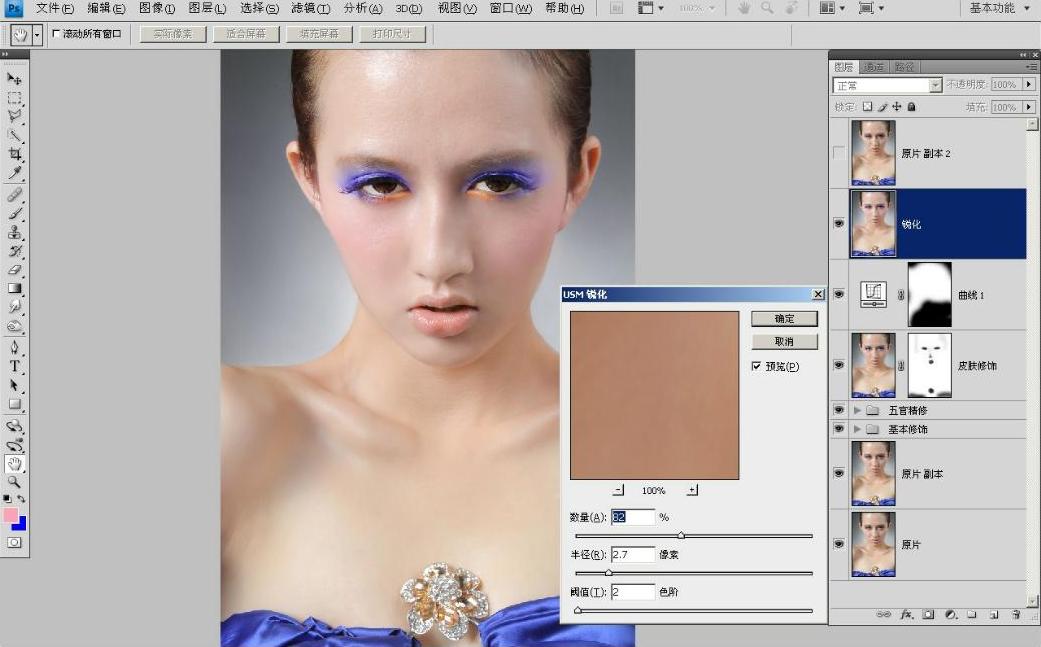Screen dimensions: 1041x647
Task: Click the 实际像素 button
Action: tap(173, 34)
